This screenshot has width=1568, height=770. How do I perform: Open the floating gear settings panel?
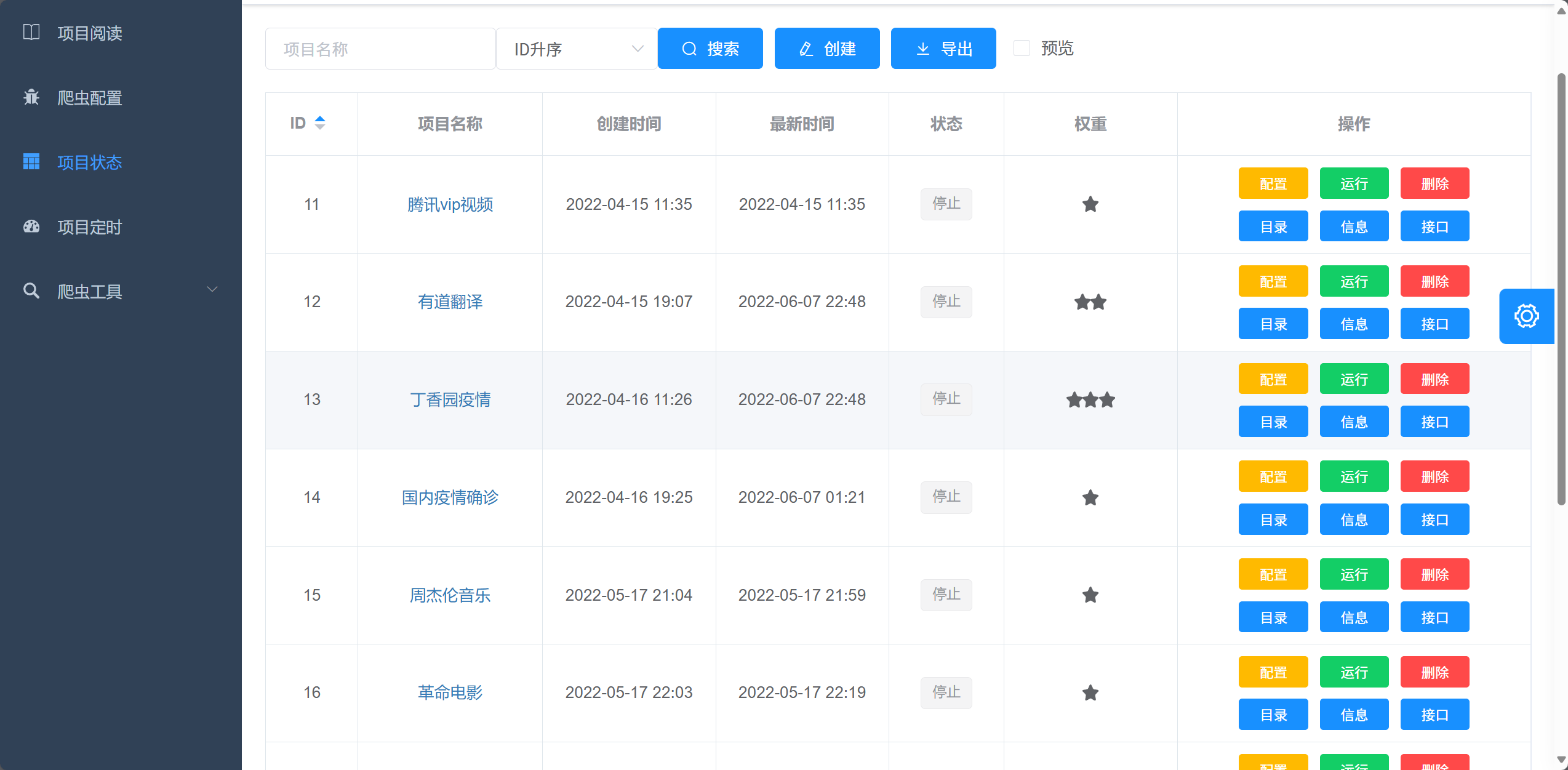tap(1526, 316)
